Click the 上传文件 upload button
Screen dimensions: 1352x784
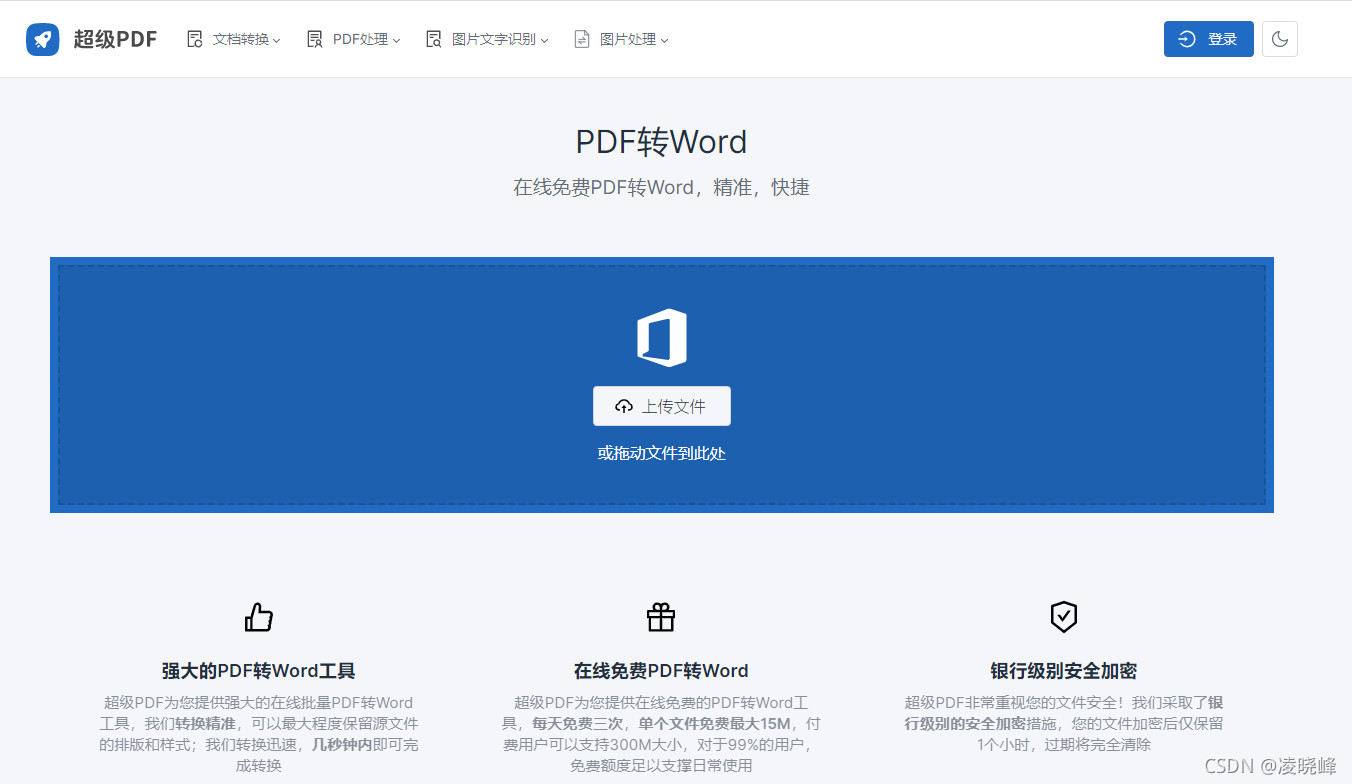(x=662, y=406)
